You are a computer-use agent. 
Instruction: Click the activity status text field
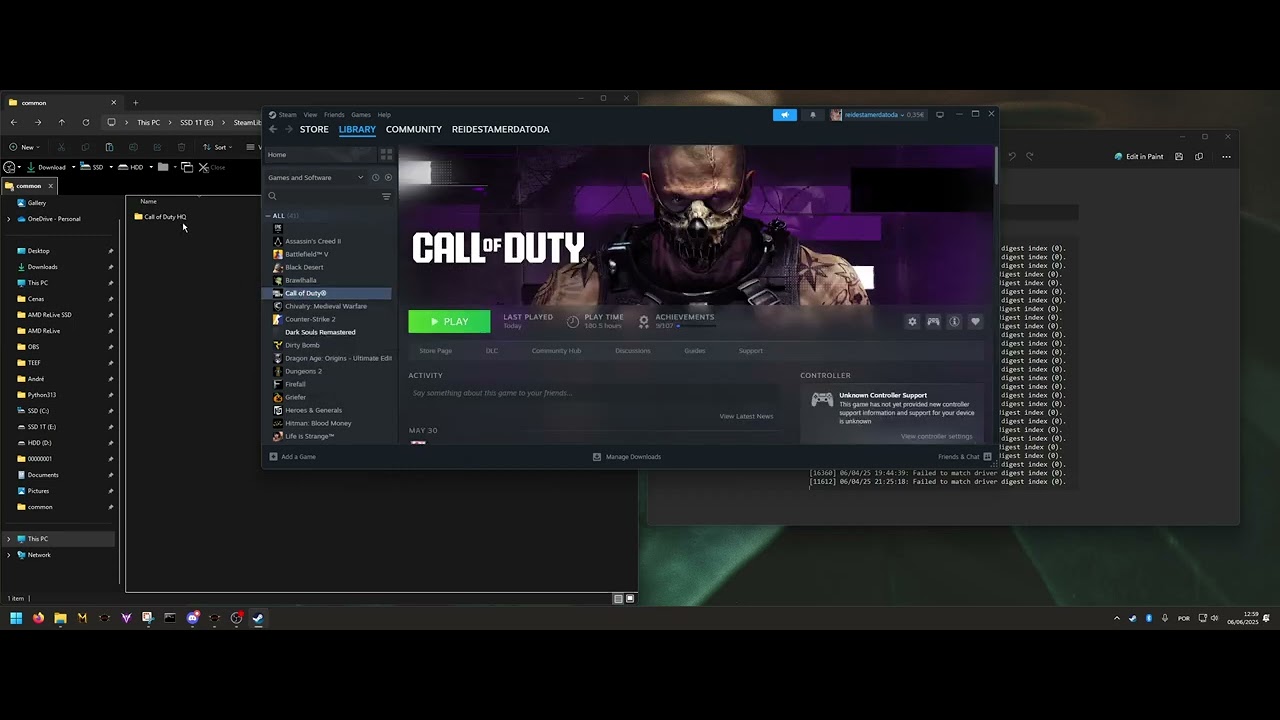594,393
